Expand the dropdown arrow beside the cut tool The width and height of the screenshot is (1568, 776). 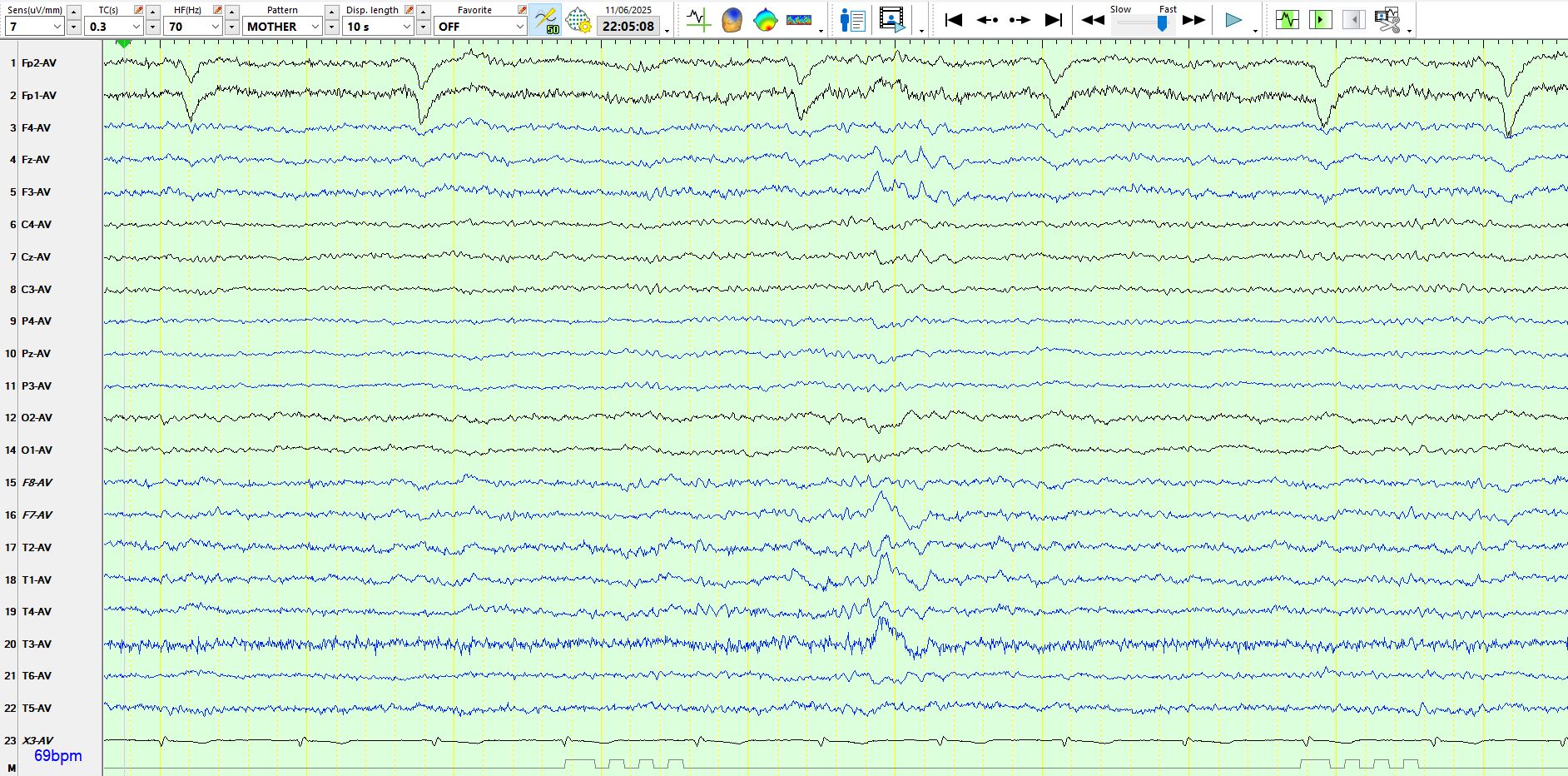[1409, 32]
